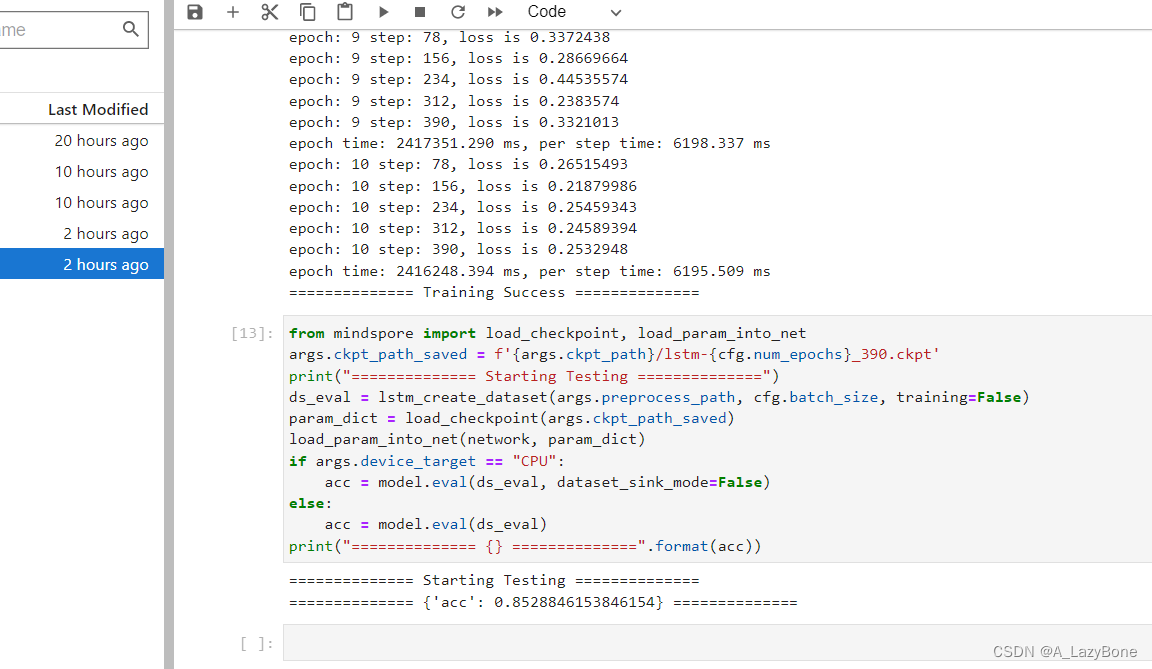Click the lstm_create_dataset code line
This screenshot has width=1152, height=669.
click(x=659, y=397)
